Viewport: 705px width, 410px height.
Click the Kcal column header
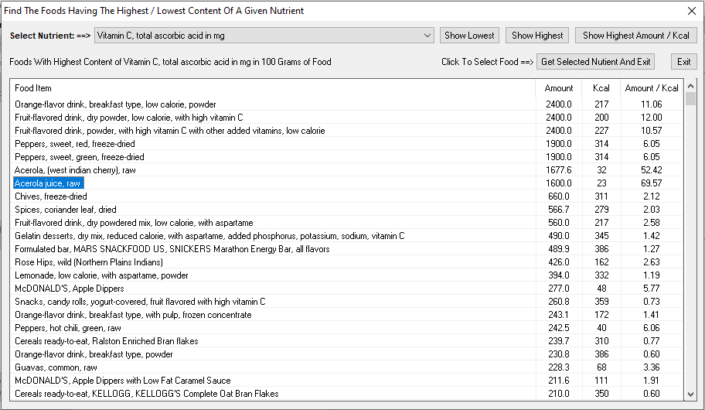point(601,88)
